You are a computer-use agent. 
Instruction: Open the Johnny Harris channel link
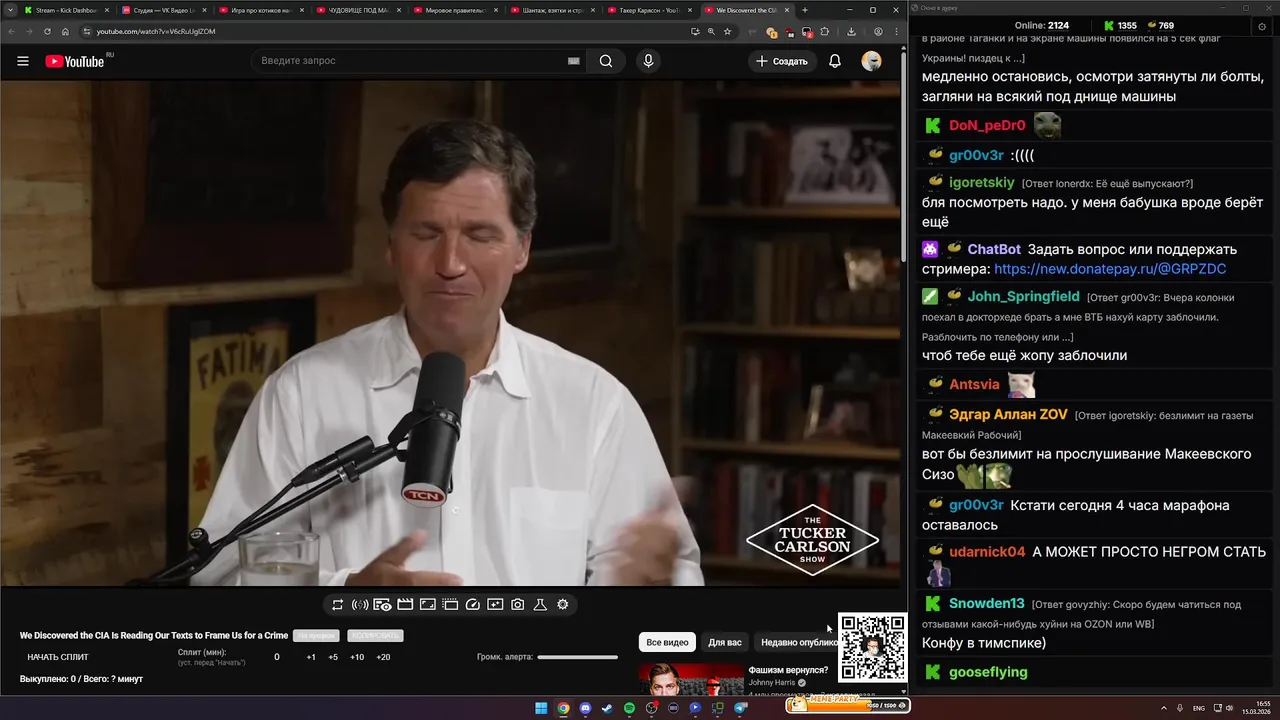pyautogui.click(x=771, y=682)
